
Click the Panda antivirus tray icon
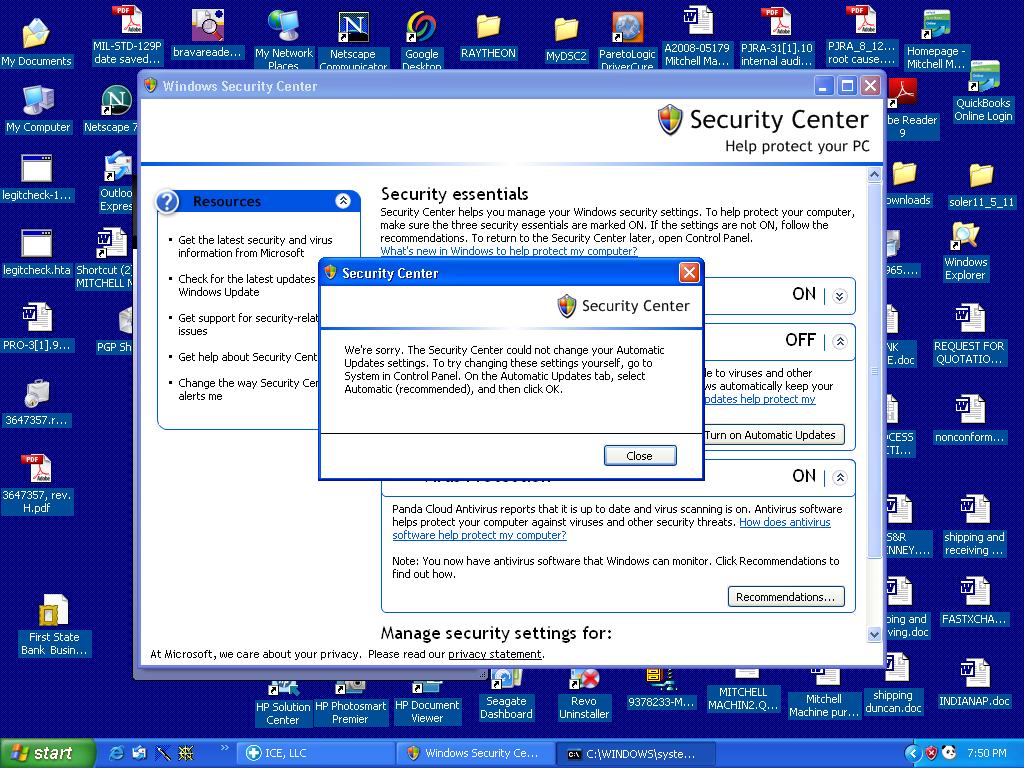(x=948, y=753)
